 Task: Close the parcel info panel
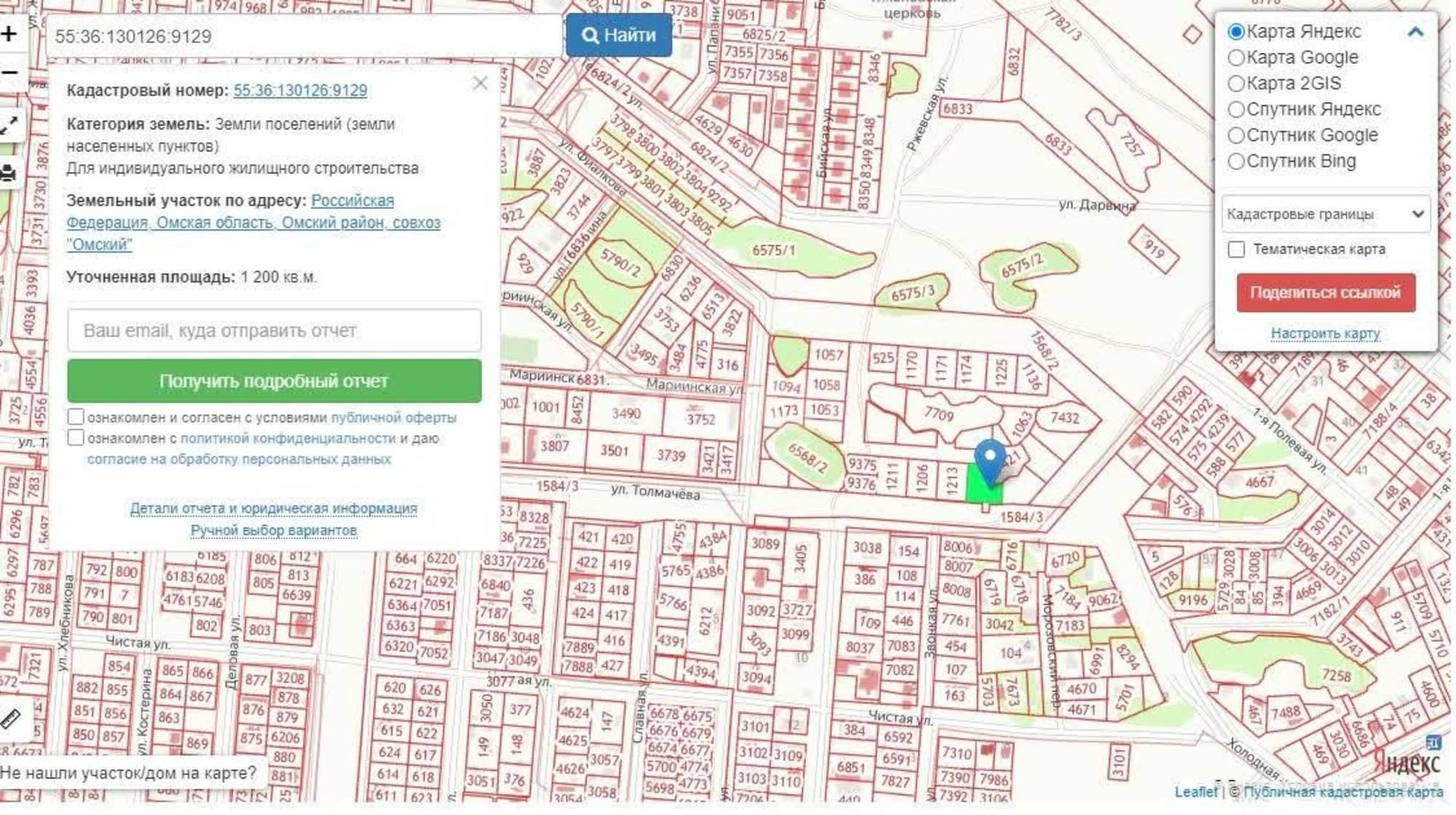point(480,83)
